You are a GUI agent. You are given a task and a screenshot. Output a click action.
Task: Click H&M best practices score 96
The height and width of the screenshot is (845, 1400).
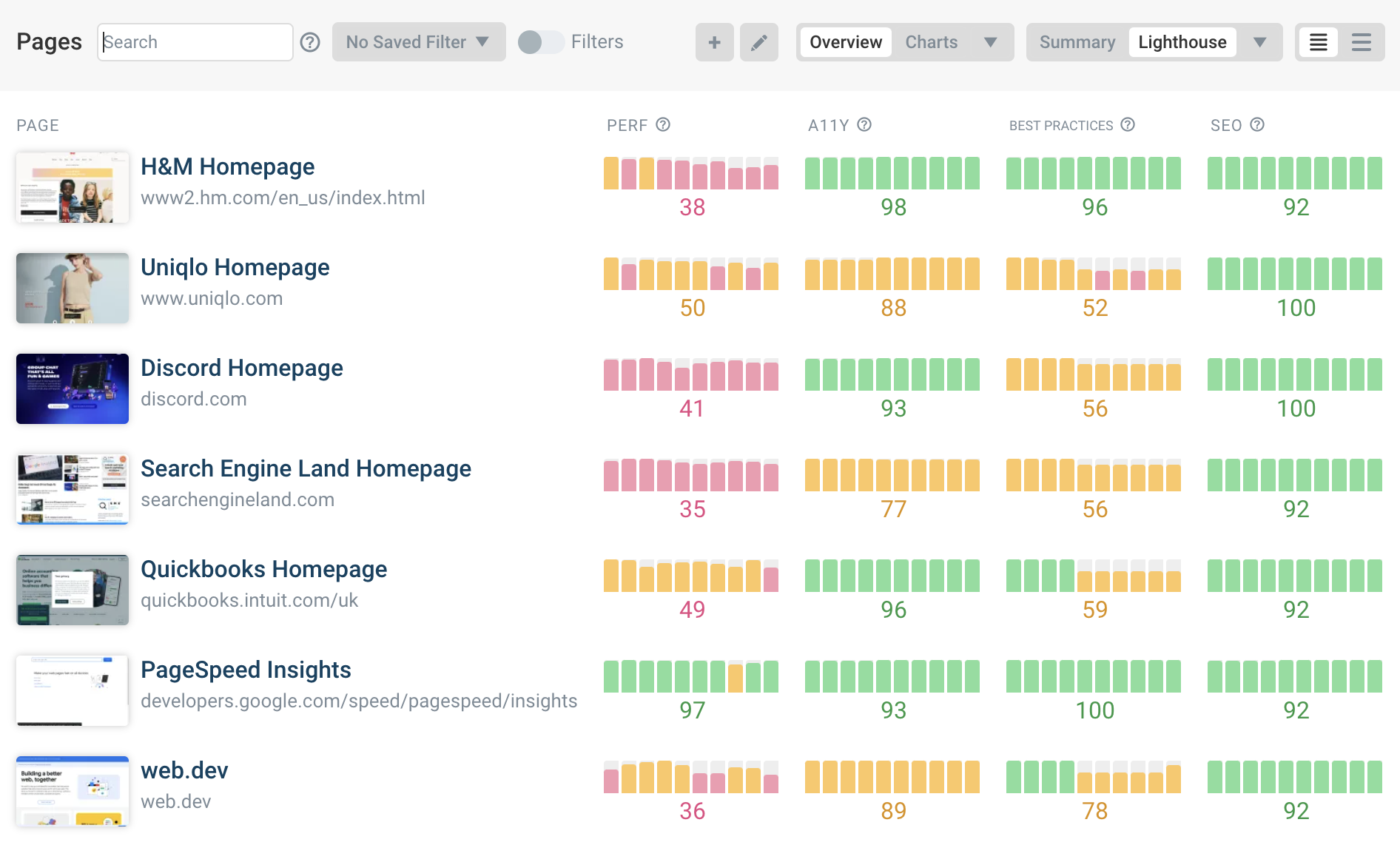point(1095,208)
